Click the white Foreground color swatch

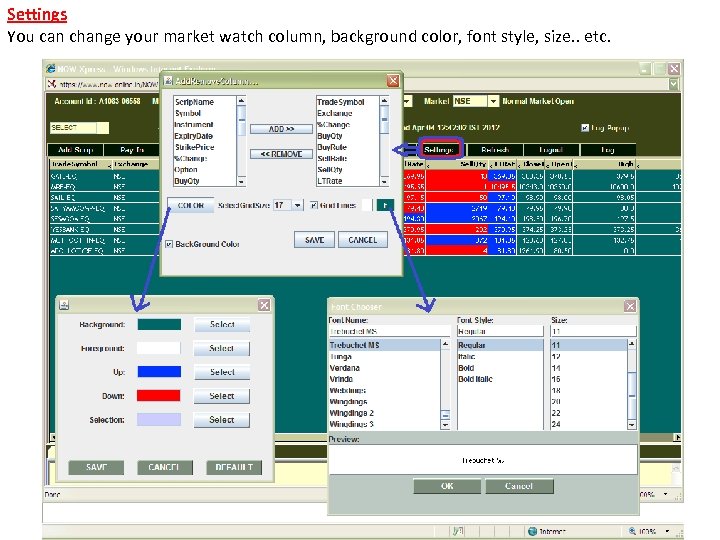159,349
